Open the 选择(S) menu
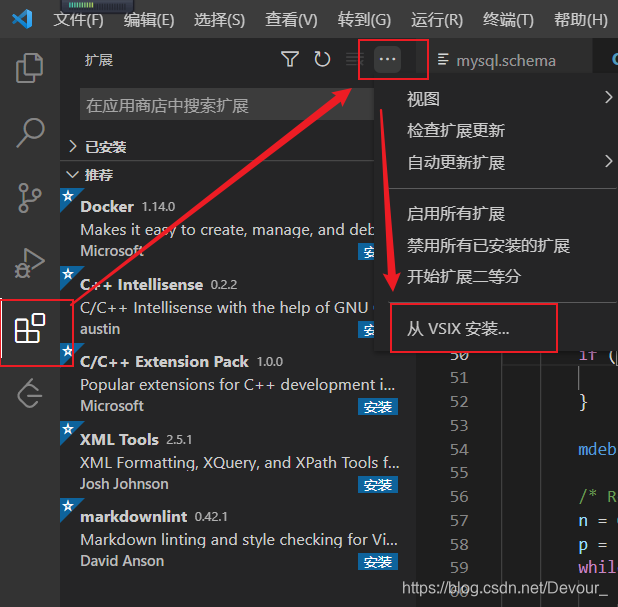Screen dimensions: 618x607 click(219, 19)
